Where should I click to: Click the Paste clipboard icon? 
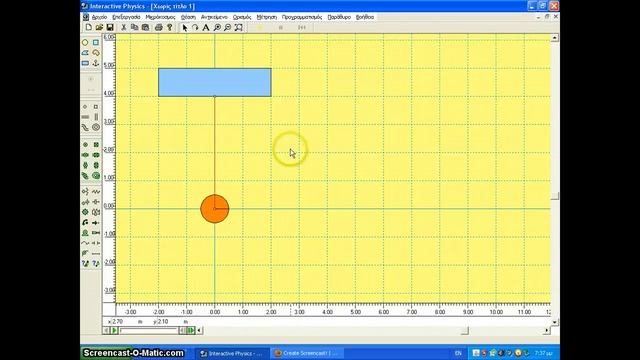(145, 27)
